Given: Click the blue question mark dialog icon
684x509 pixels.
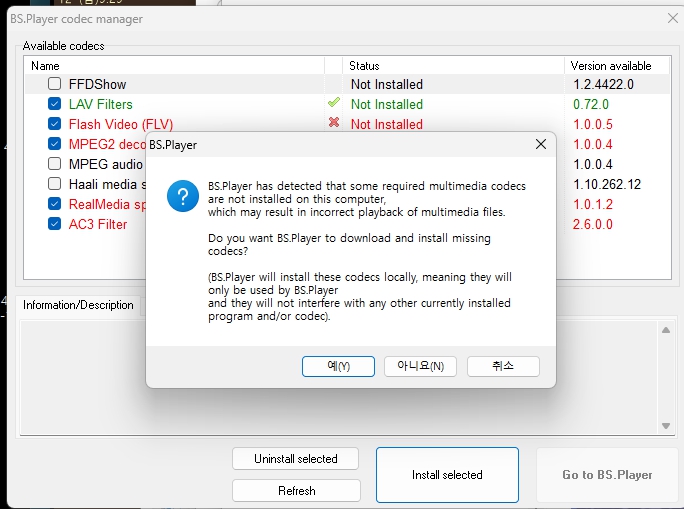Looking at the screenshot, I should pyautogui.click(x=183, y=196).
